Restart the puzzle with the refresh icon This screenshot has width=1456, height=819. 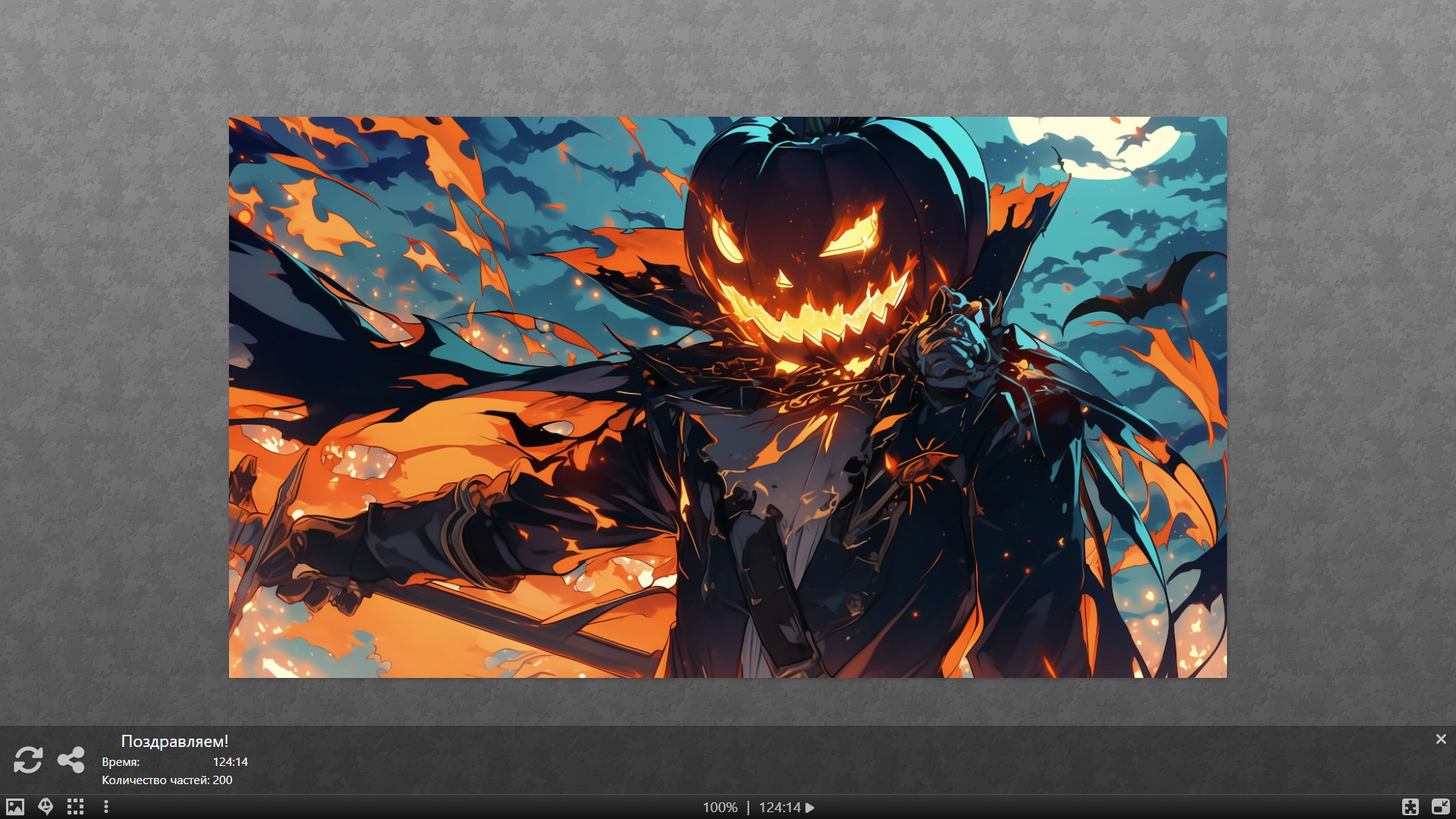28,760
